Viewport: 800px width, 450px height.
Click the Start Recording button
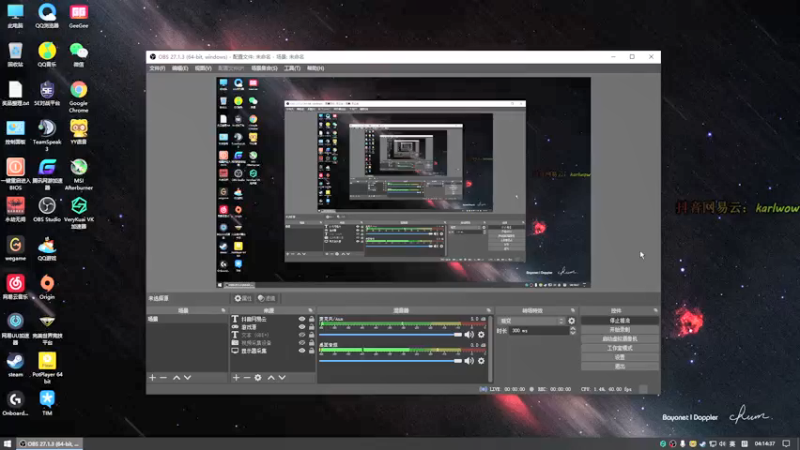619,330
